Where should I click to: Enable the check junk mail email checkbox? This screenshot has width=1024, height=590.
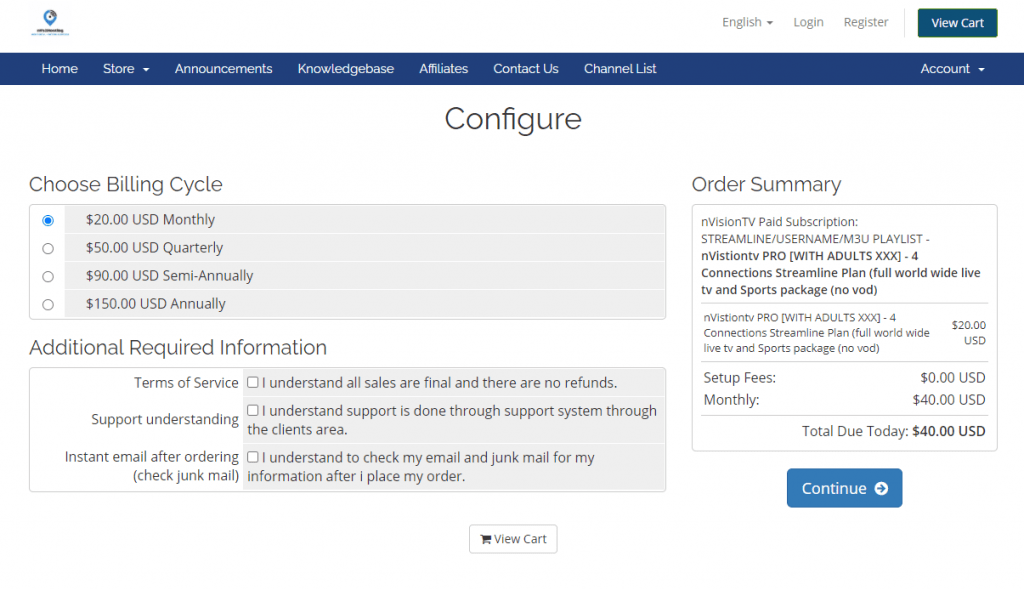(253, 457)
